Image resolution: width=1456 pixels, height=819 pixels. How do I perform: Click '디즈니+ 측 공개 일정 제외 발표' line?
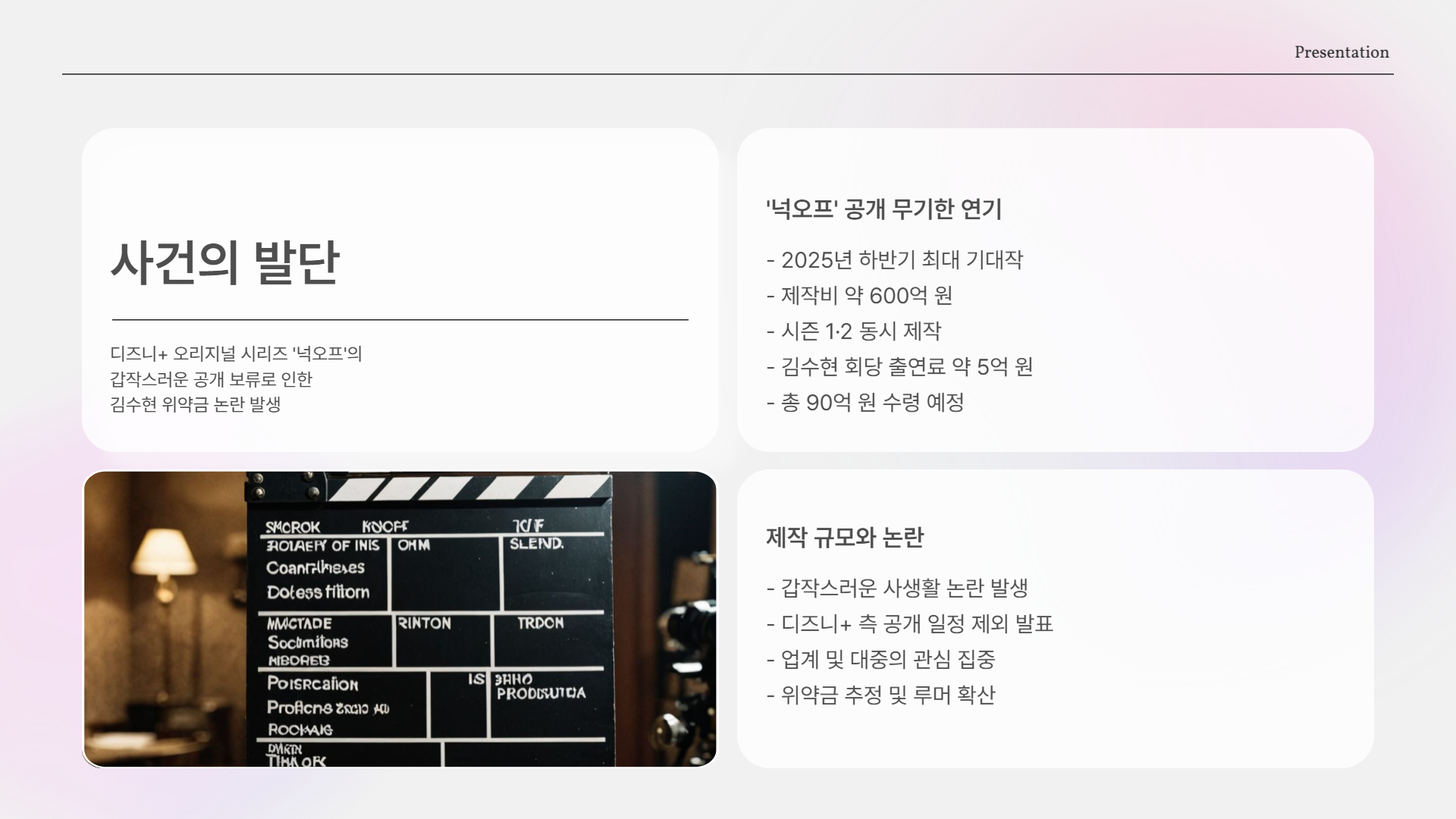coord(910,623)
